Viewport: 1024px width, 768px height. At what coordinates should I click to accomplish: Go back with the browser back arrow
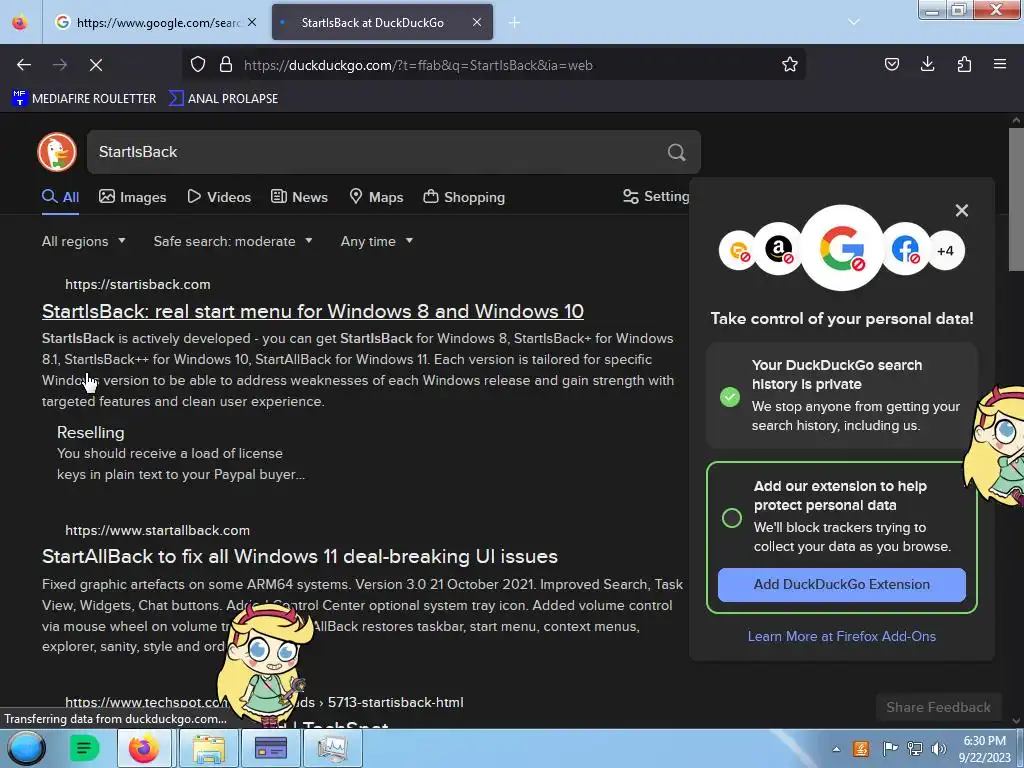click(x=24, y=65)
